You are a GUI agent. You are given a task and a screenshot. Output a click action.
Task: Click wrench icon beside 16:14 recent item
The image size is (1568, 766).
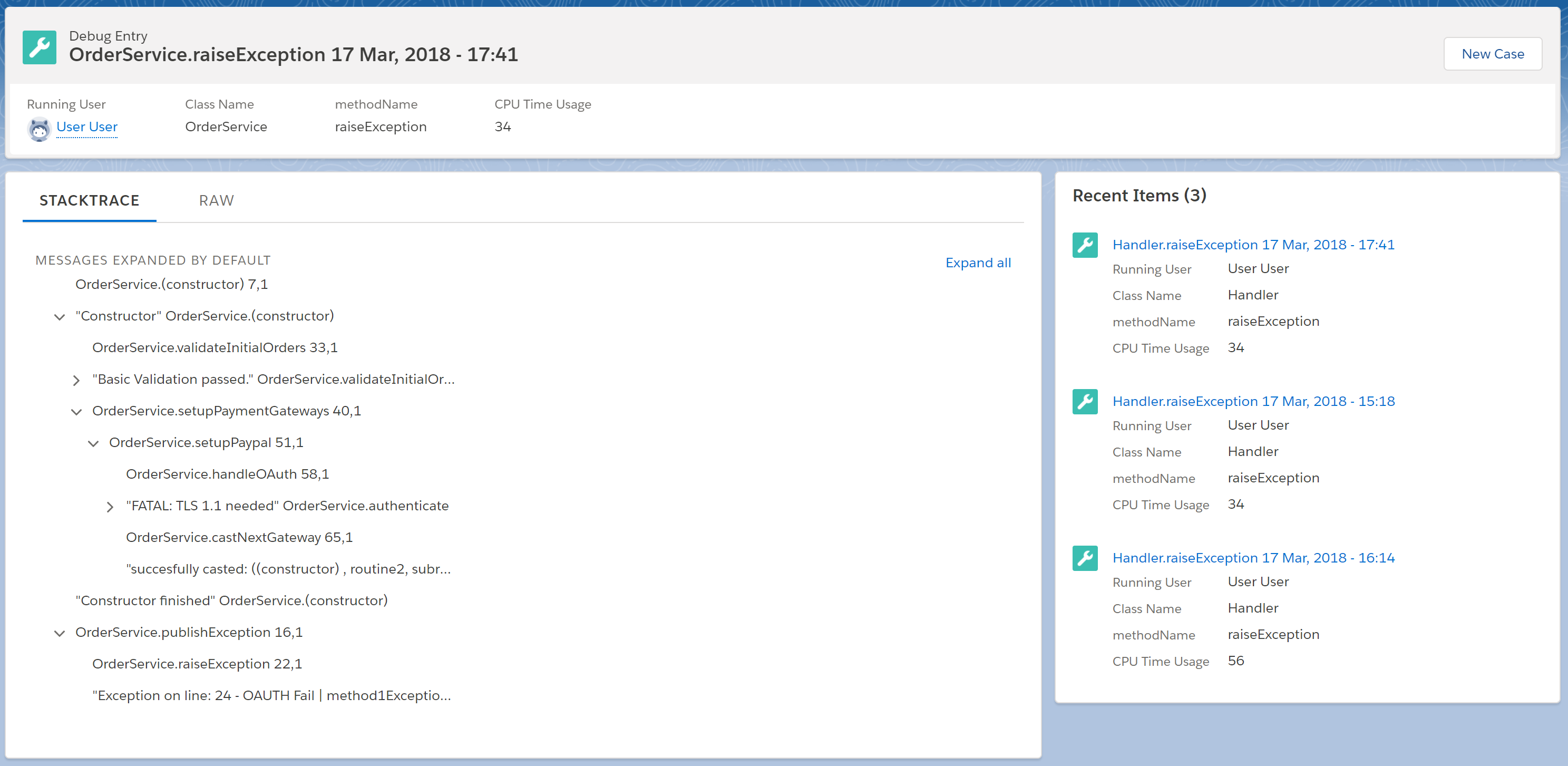click(x=1085, y=558)
